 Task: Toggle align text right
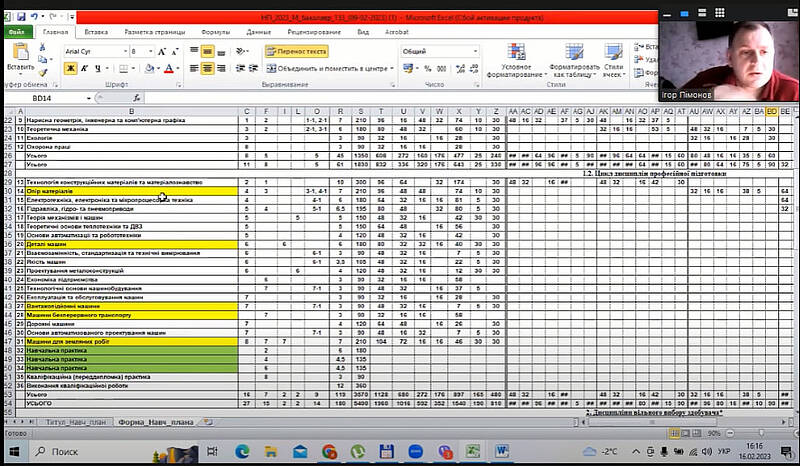point(221,68)
